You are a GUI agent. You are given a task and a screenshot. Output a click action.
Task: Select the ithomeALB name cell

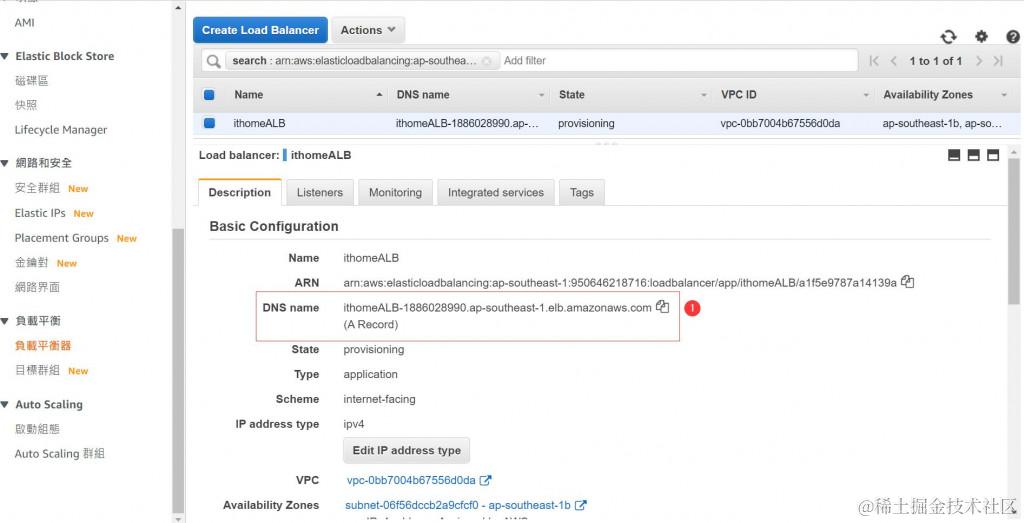tap(259, 123)
